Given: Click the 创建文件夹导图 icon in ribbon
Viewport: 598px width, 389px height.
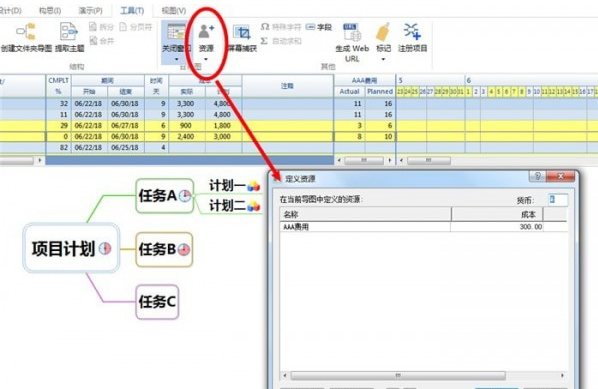Looking at the screenshot, I should pos(26,32).
